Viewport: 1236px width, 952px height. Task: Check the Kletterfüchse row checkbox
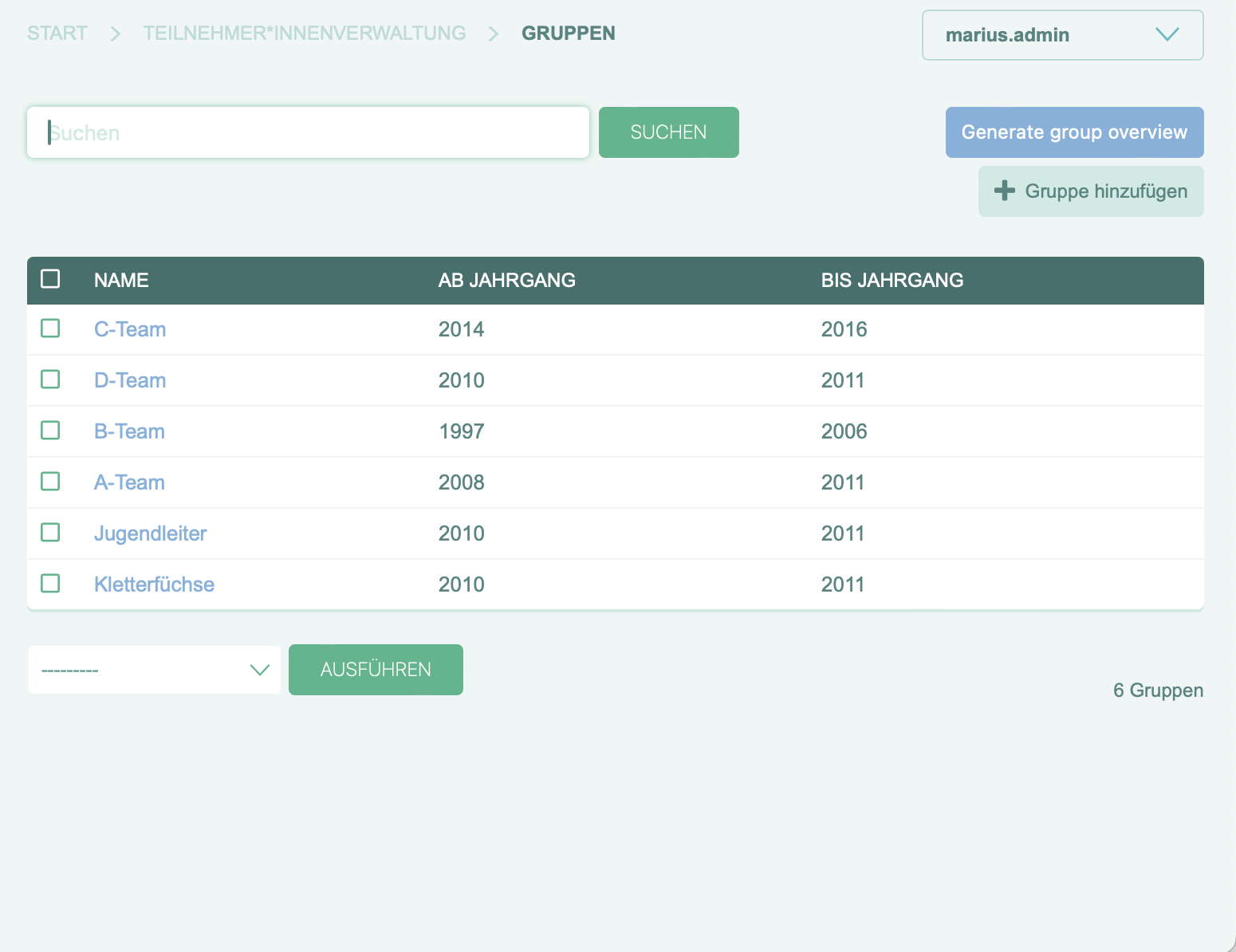[50, 584]
